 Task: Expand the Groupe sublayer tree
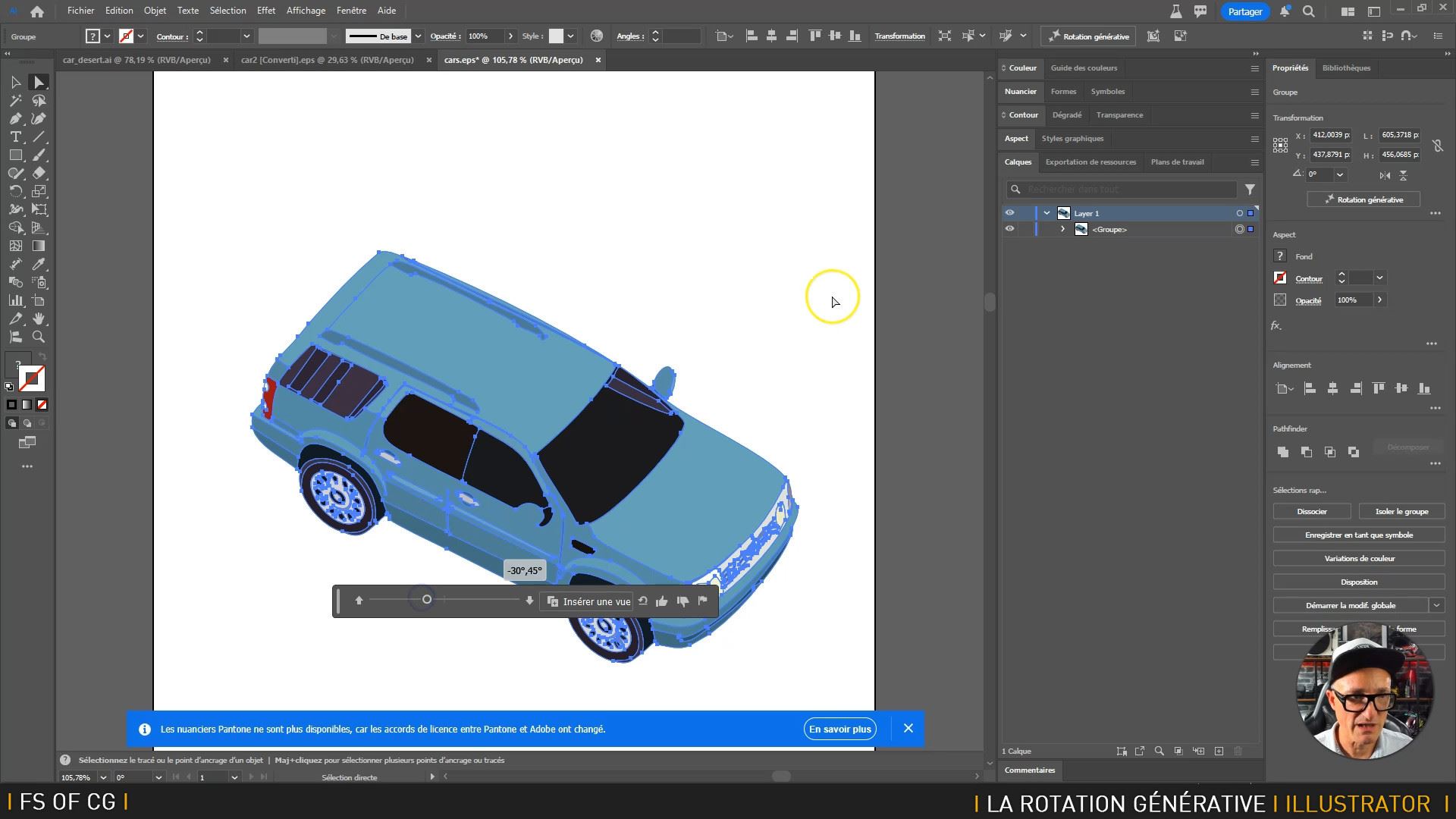click(x=1062, y=229)
